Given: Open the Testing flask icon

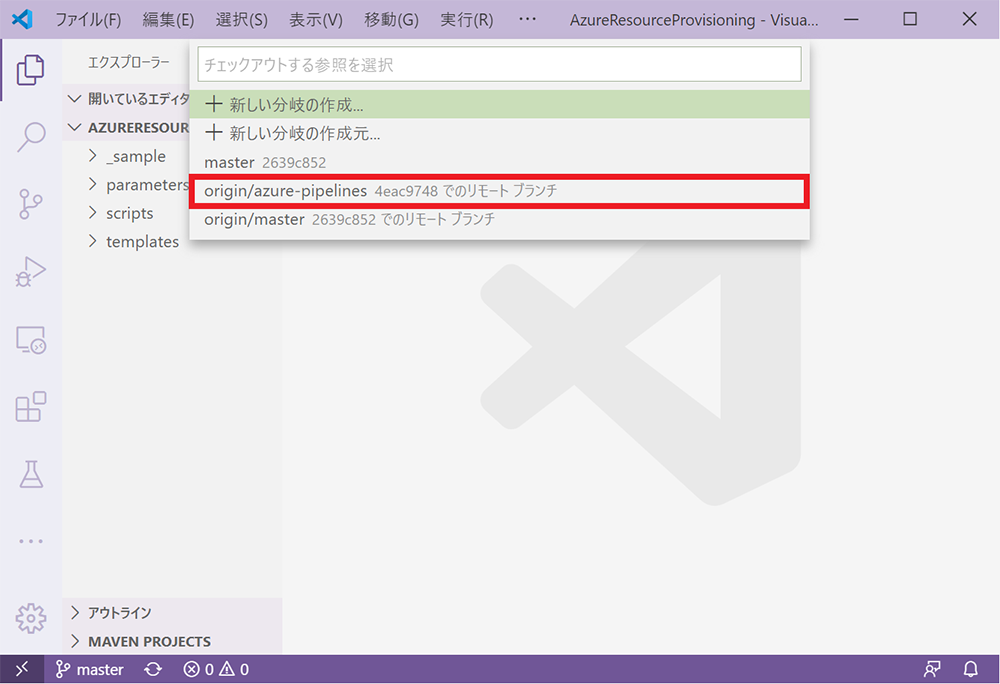Looking at the screenshot, I should coord(30,474).
